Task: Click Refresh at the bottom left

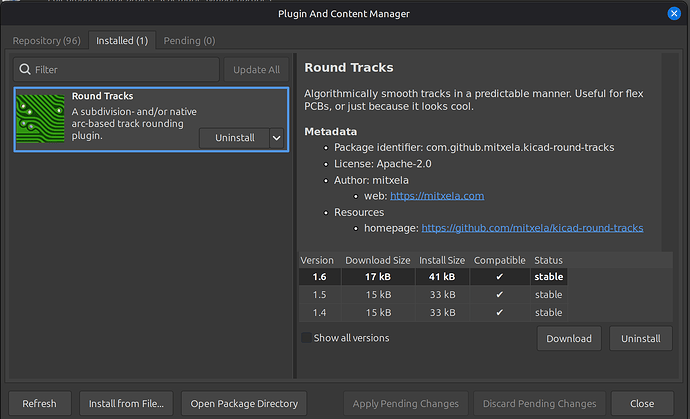Action: pos(39,403)
